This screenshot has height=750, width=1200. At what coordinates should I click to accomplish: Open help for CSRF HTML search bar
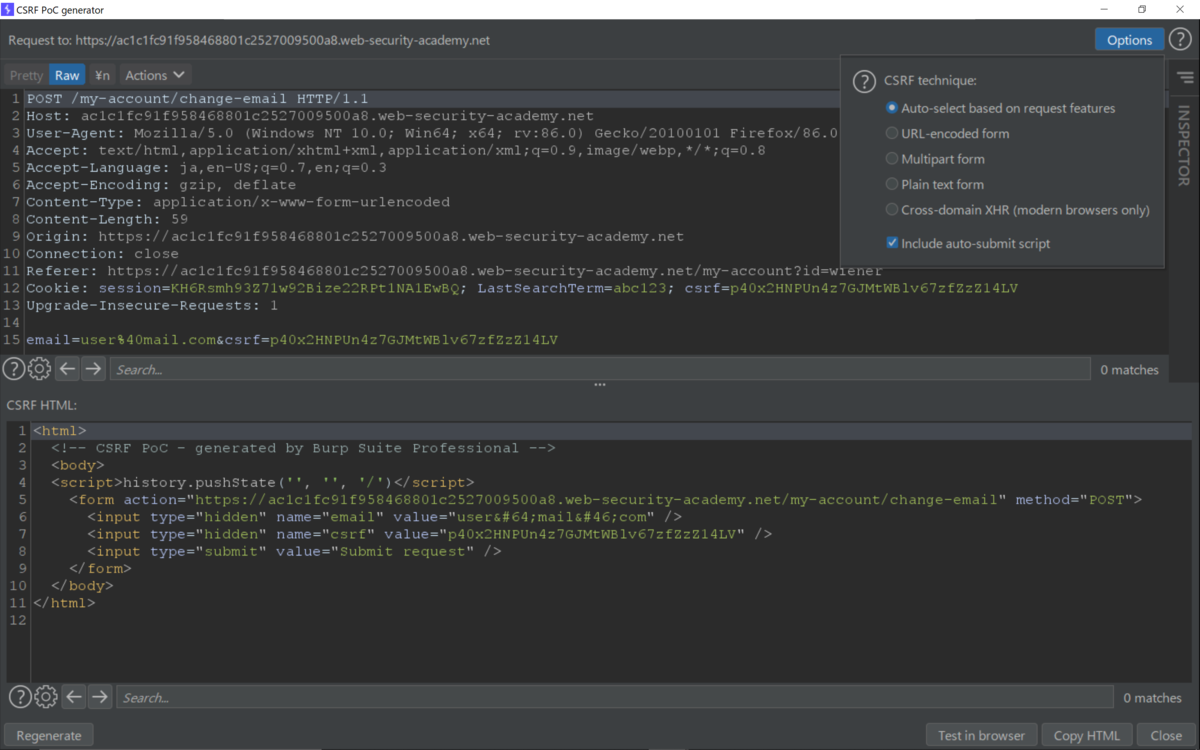click(20, 697)
